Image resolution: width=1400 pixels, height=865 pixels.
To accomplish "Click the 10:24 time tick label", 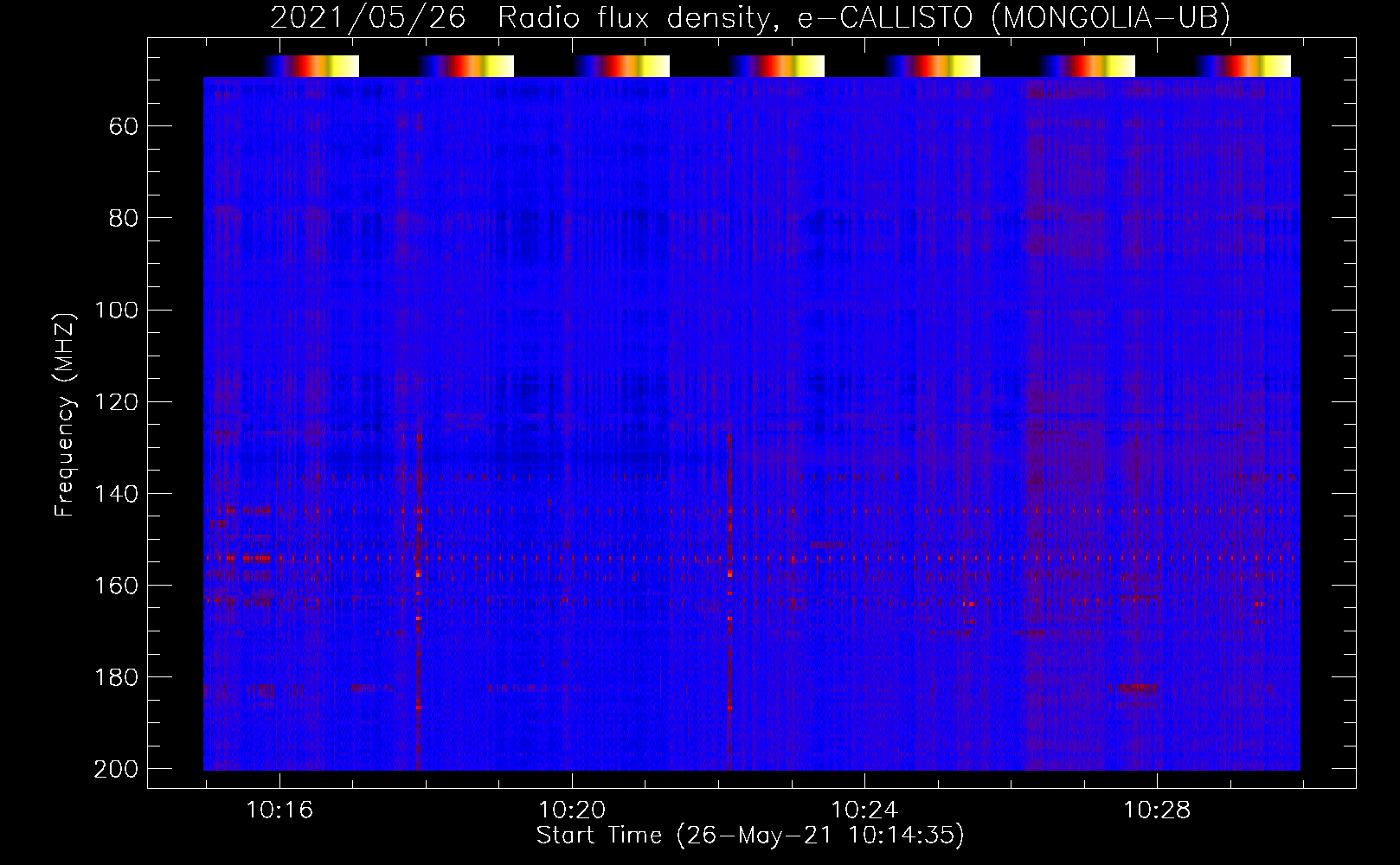I will [864, 811].
